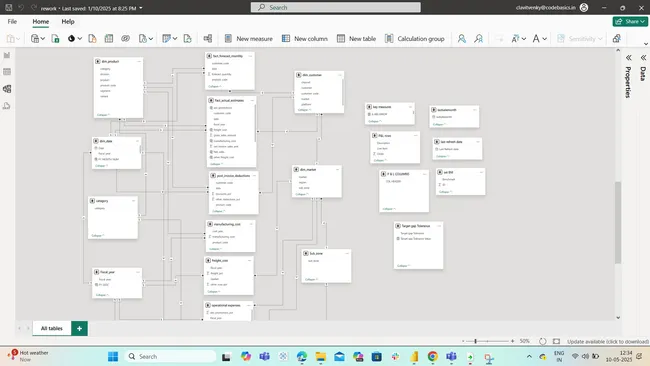Click the New table button

click(x=357, y=39)
